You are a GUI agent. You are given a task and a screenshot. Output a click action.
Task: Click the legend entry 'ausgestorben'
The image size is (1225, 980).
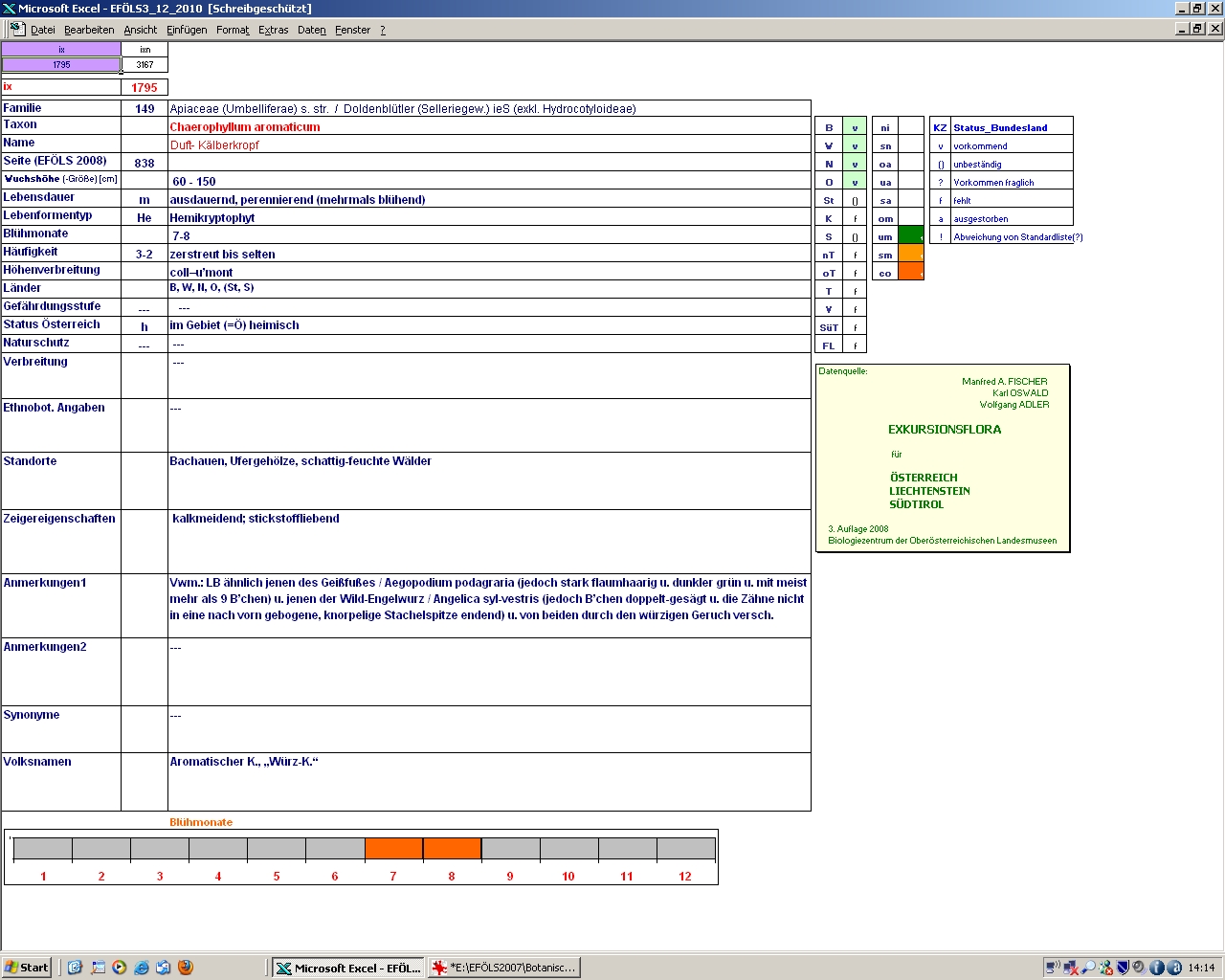981,219
